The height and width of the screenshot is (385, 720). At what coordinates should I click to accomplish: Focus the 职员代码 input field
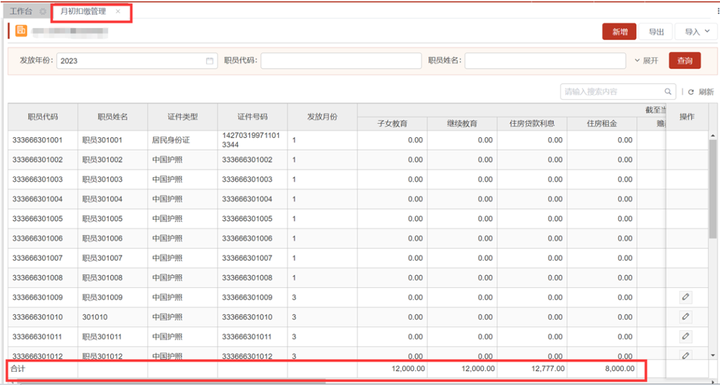pyautogui.click(x=341, y=61)
